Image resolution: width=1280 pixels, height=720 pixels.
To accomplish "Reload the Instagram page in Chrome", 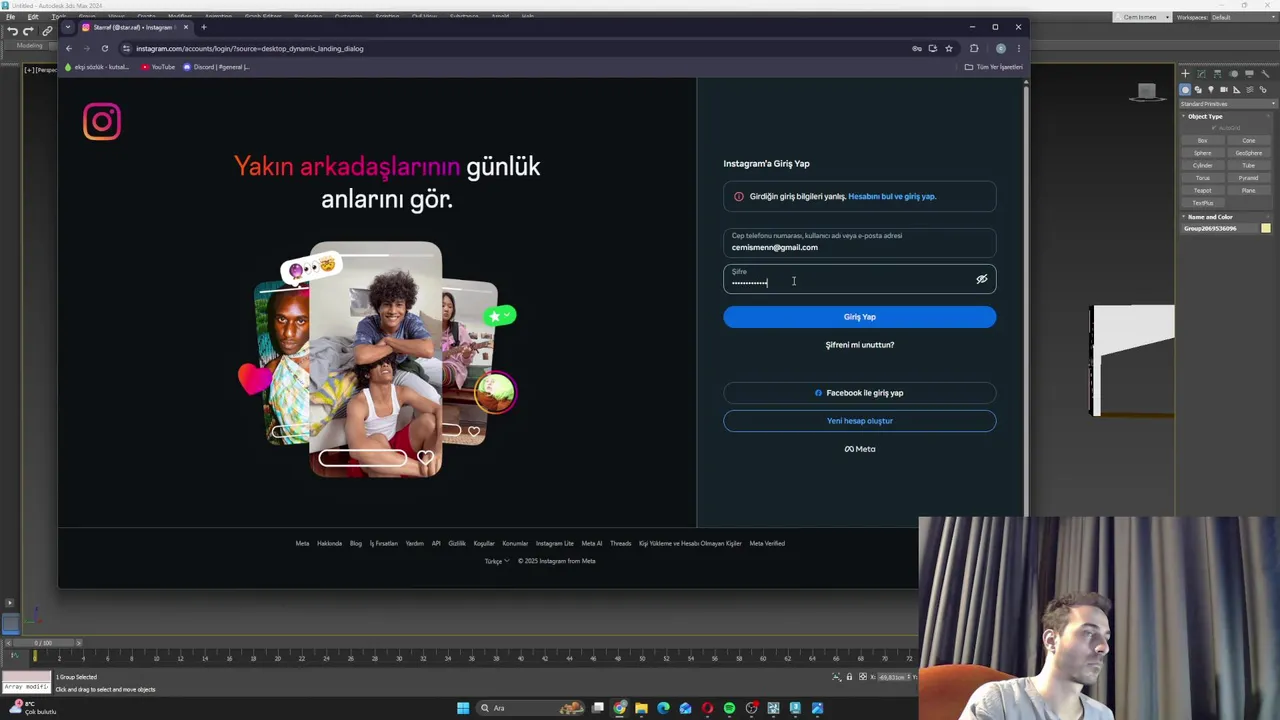I will click(x=104, y=48).
